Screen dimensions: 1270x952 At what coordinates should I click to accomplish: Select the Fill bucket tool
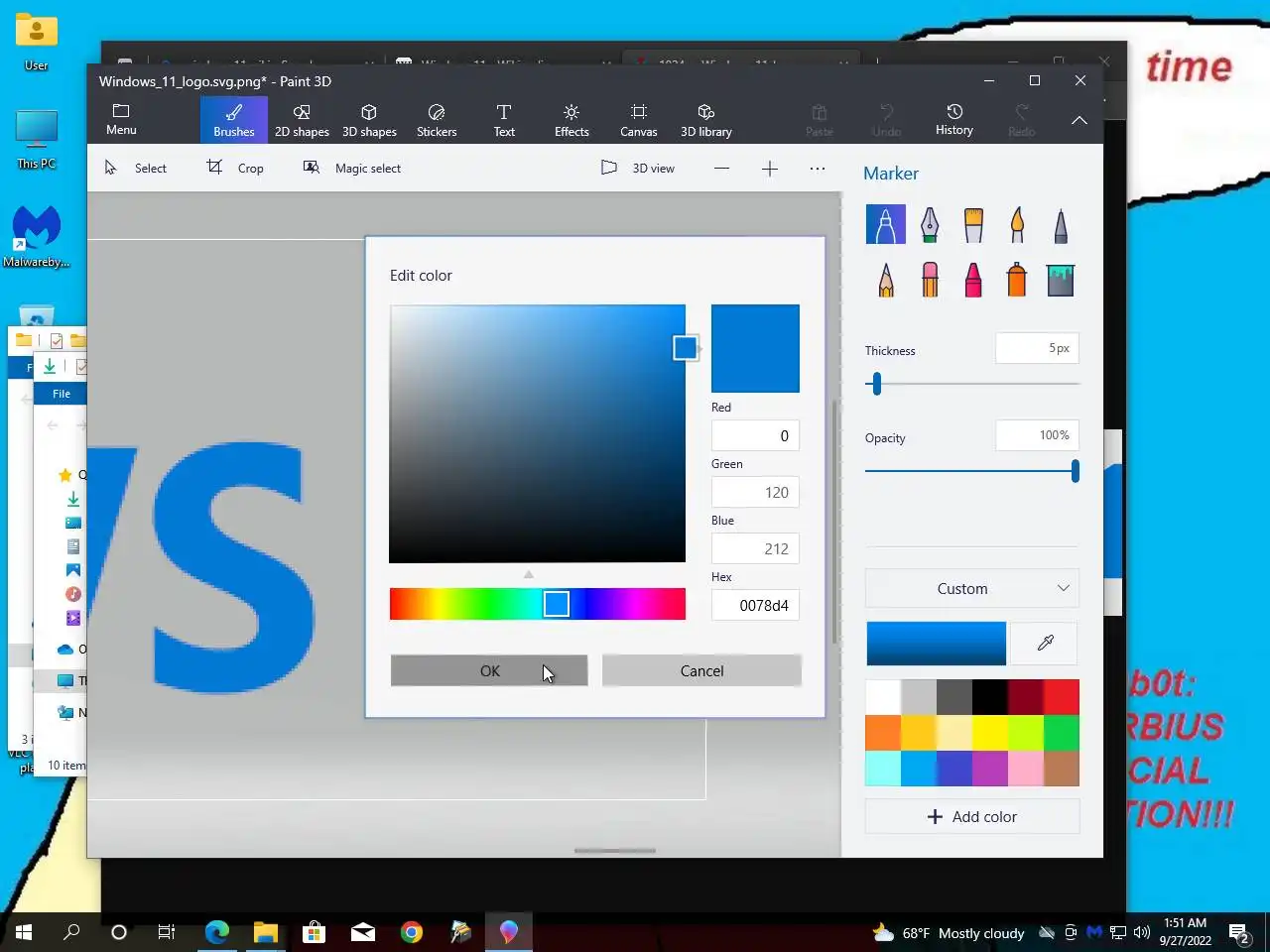tap(1061, 280)
